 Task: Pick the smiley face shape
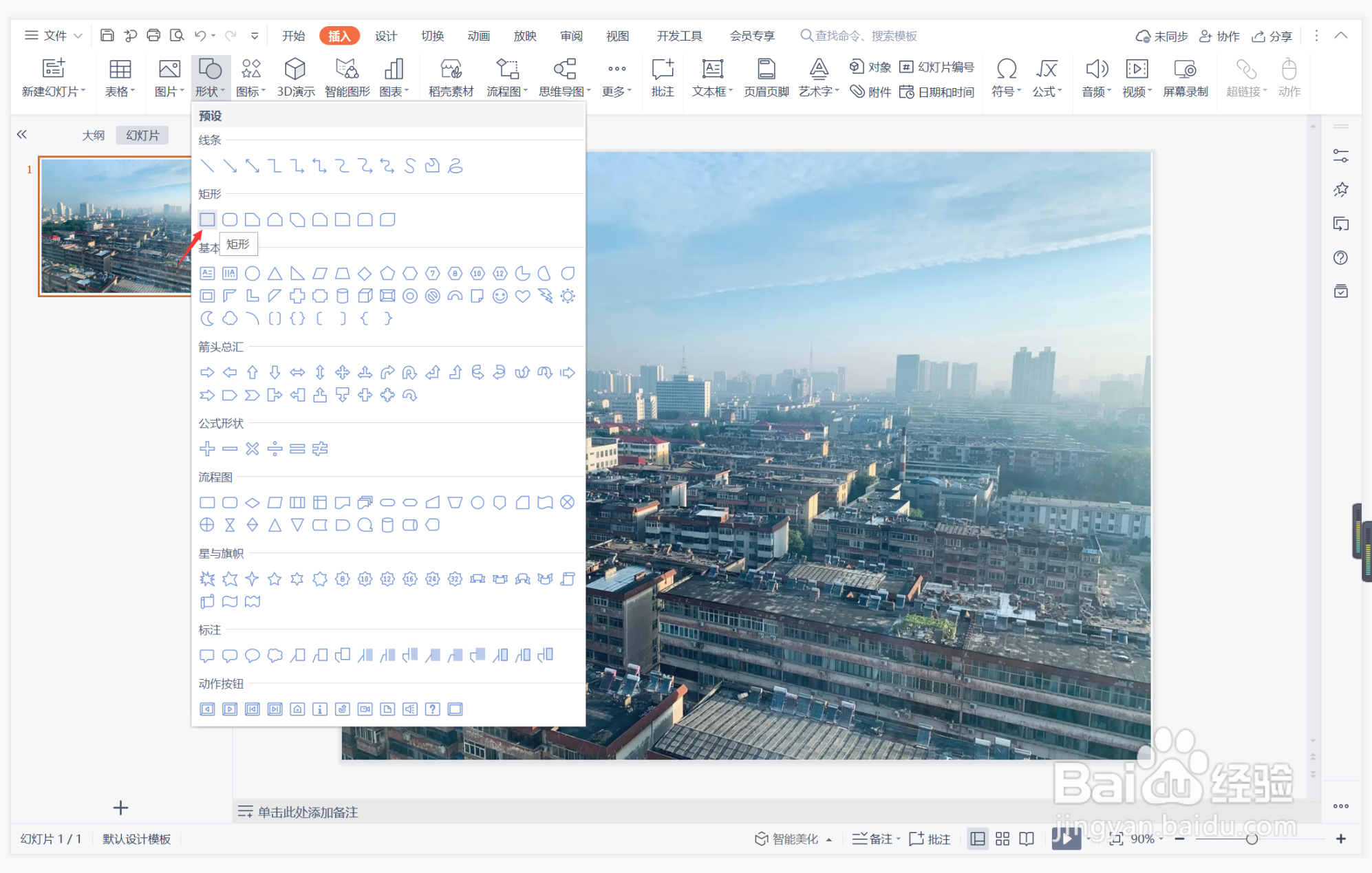click(x=500, y=296)
